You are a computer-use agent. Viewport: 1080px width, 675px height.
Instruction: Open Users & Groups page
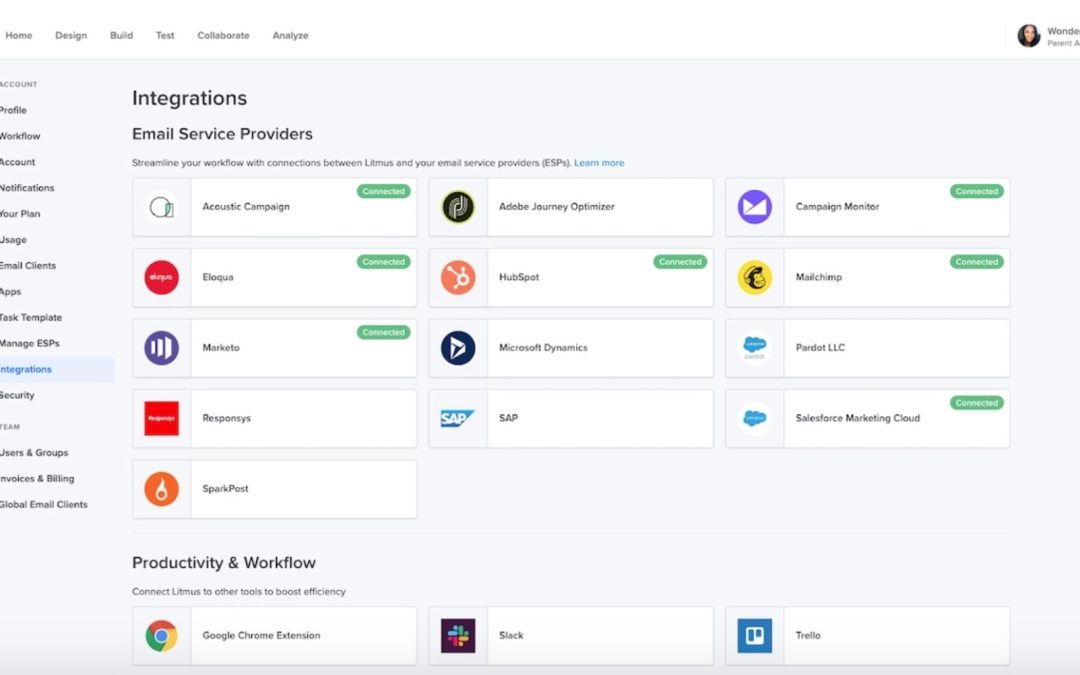pos(34,453)
